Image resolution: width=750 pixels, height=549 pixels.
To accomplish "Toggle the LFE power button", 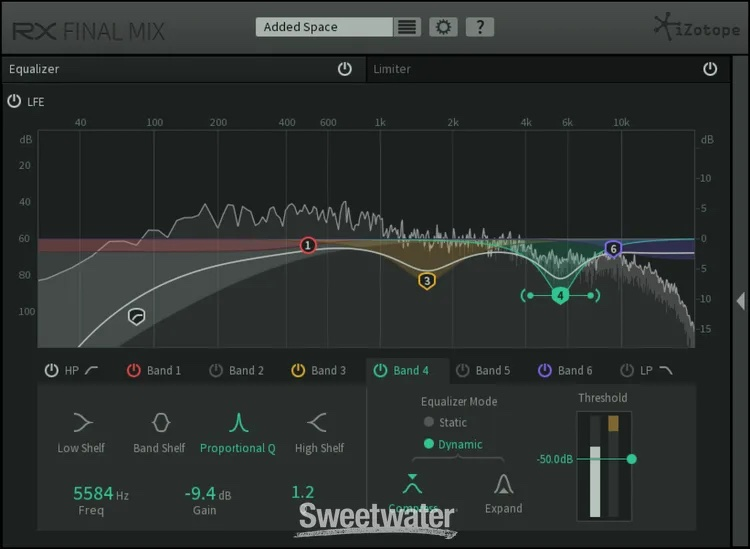I will tap(14, 101).
